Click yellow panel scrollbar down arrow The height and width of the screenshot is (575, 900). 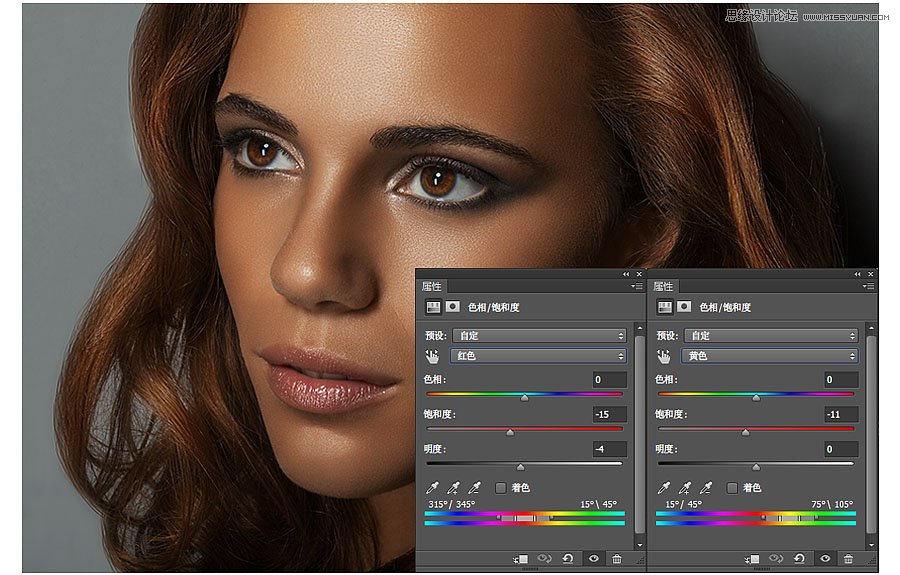pos(871,545)
